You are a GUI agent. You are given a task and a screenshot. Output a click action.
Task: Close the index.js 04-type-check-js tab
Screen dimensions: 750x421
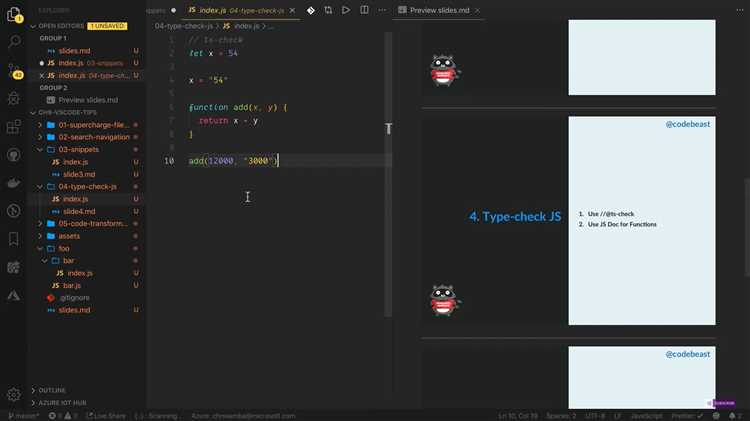292,10
